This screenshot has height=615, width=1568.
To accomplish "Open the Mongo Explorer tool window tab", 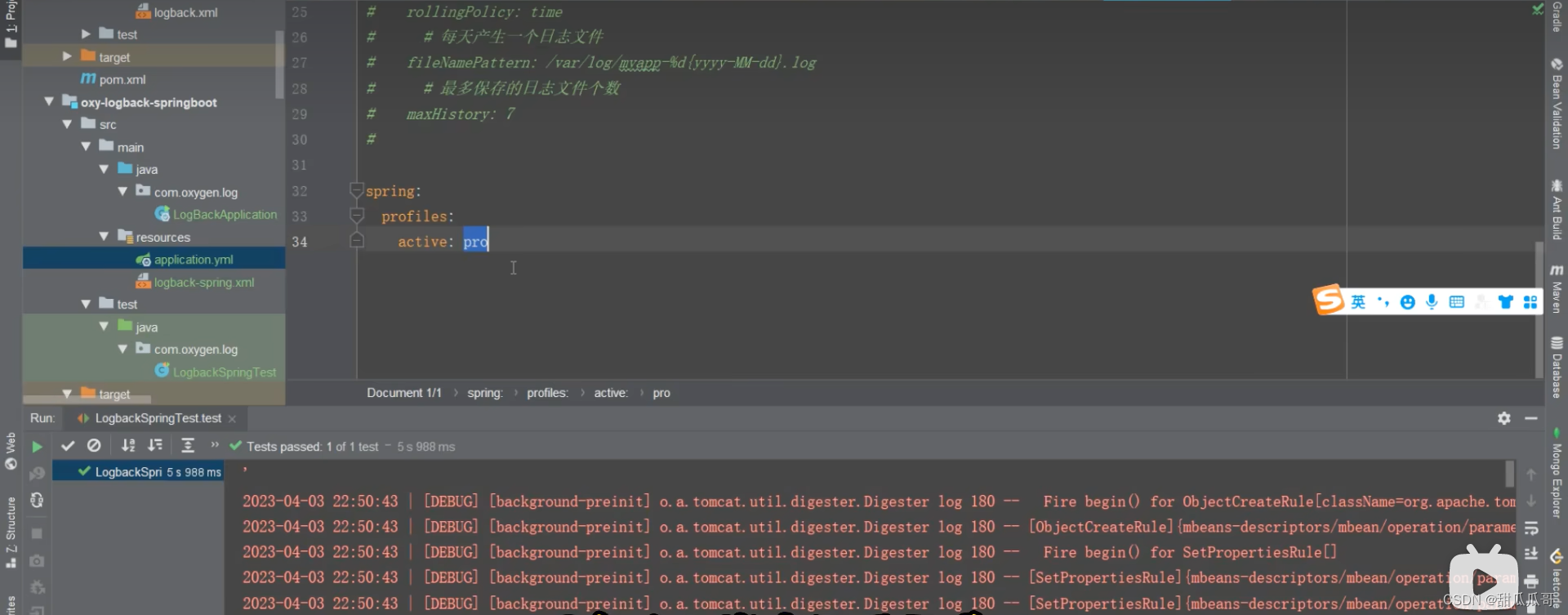I will tap(1557, 472).
